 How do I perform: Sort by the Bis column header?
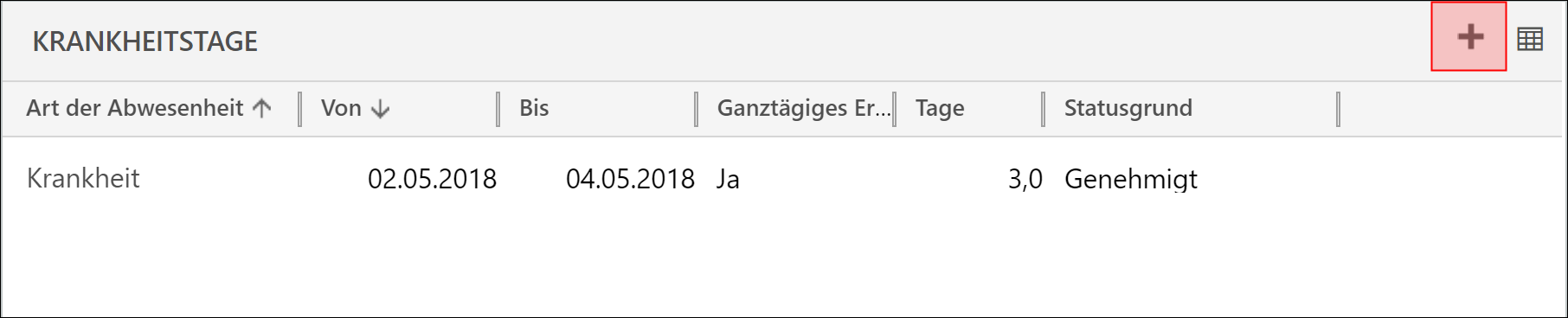coord(534,108)
